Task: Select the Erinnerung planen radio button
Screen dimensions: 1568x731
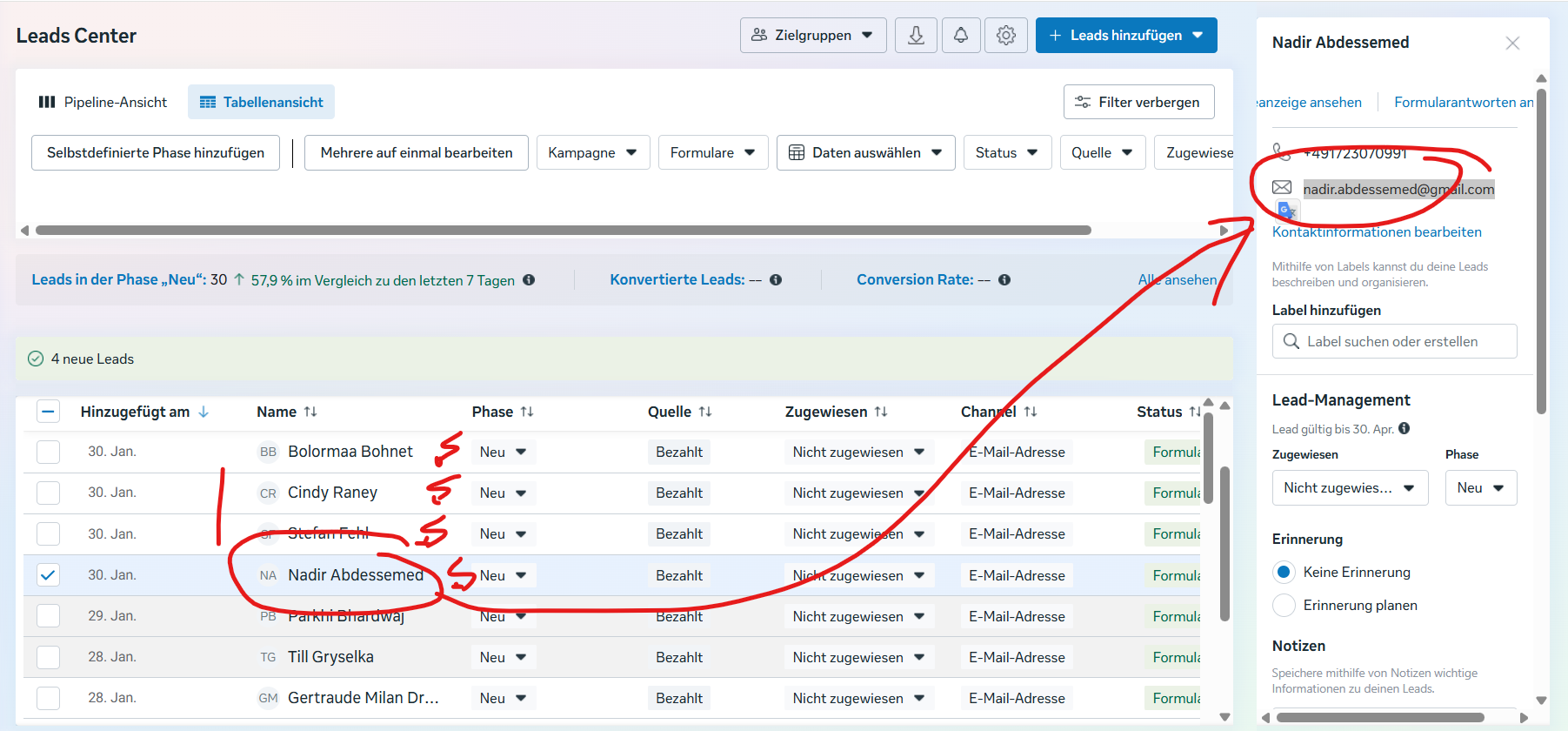Action: point(1284,606)
